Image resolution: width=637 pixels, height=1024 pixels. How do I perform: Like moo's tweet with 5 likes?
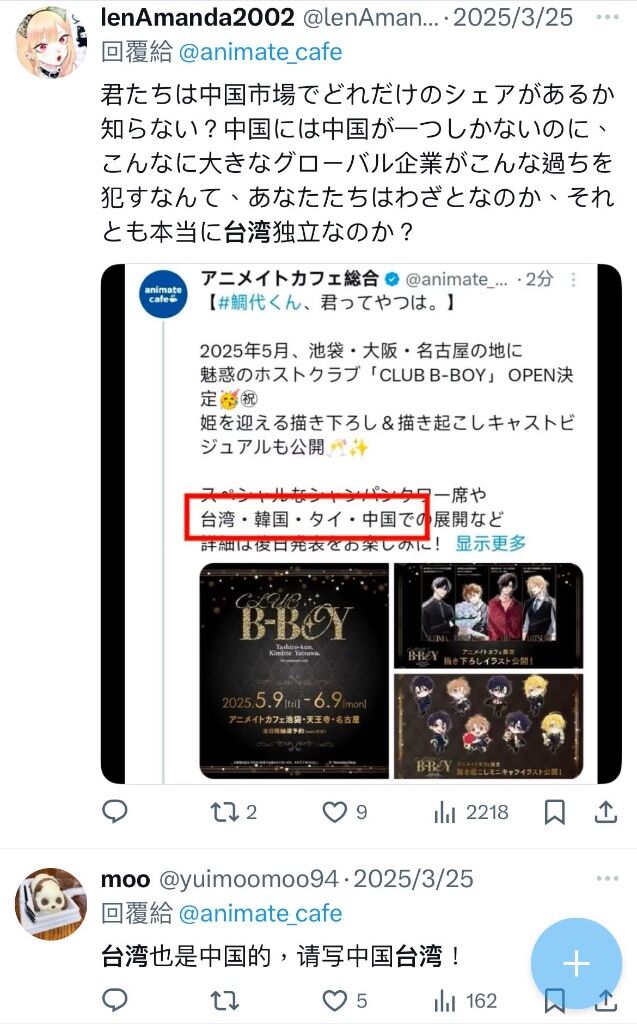tap(345, 1000)
